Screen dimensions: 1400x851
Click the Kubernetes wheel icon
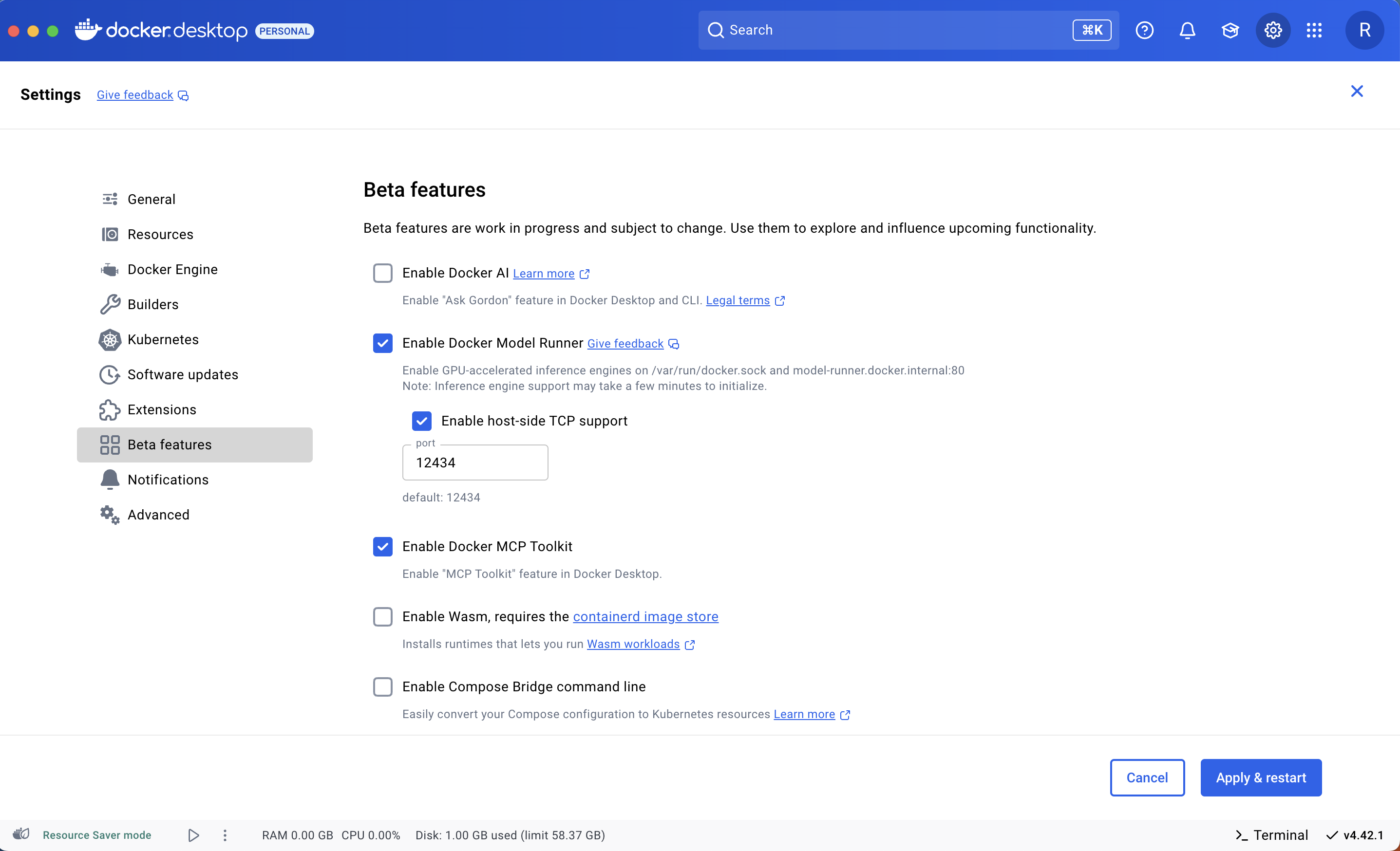[110, 339]
